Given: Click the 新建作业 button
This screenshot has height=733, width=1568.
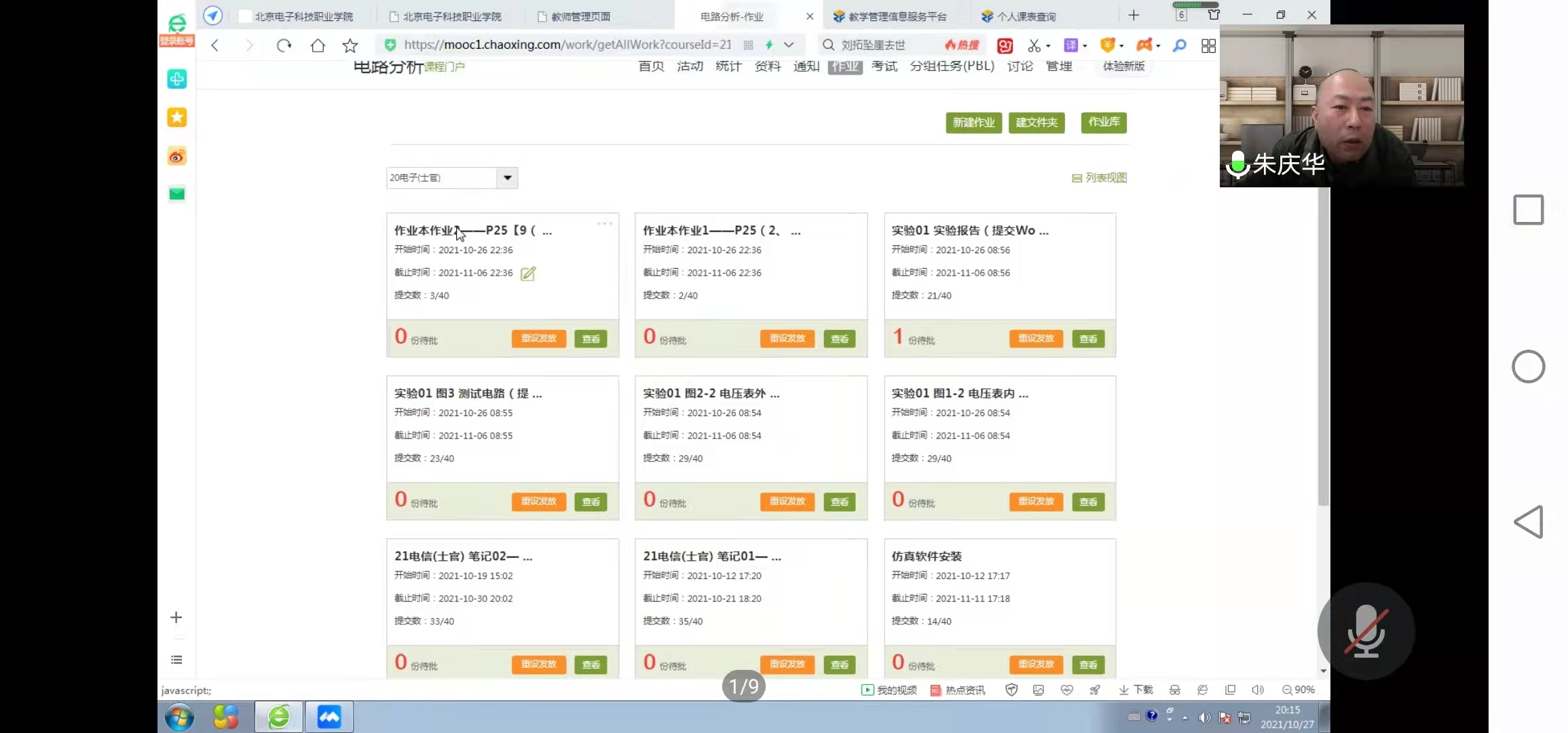Looking at the screenshot, I should point(973,122).
